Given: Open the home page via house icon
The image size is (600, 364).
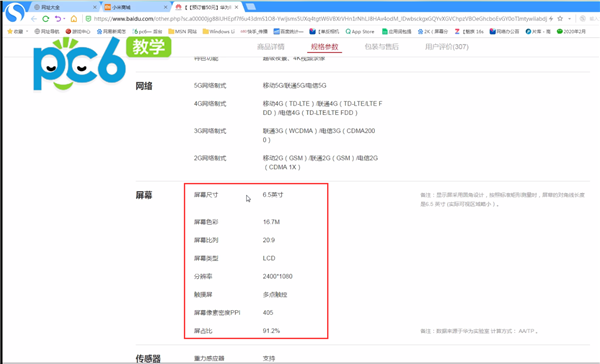Looking at the screenshot, I should (74, 19).
